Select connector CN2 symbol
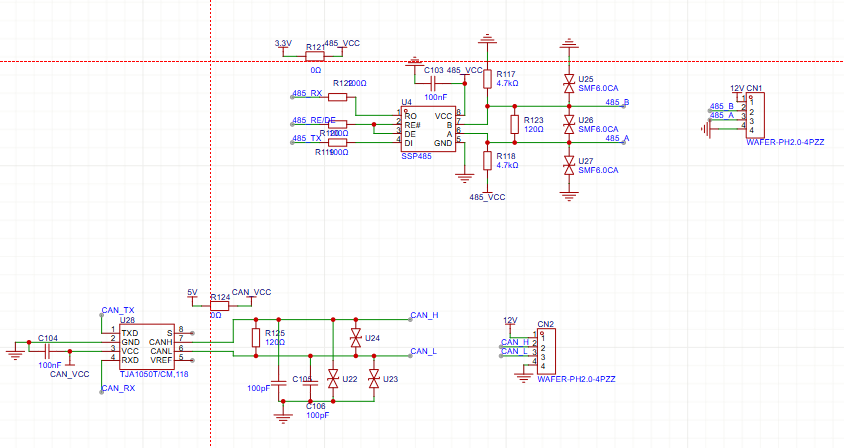844x448 pixels. (x=546, y=351)
